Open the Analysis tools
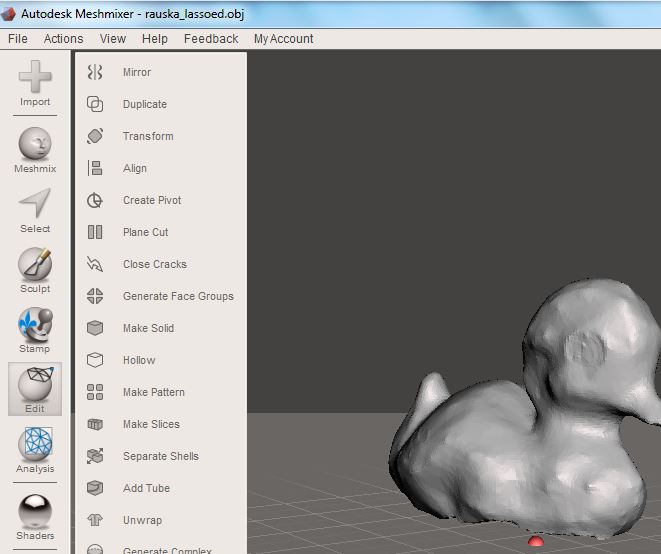This screenshot has width=661, height=554. (35, 450)
